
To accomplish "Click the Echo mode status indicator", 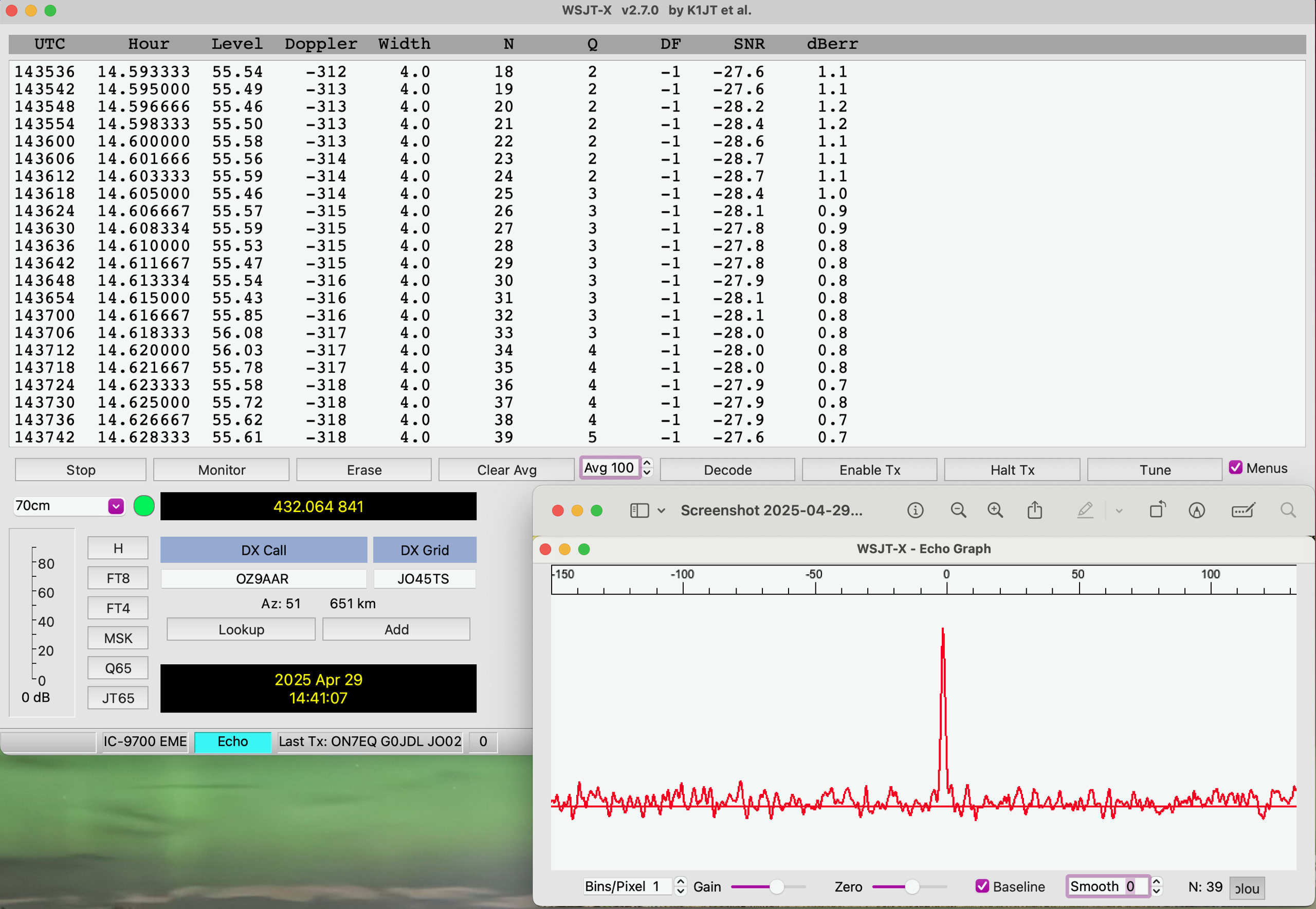I will [232, 741].
